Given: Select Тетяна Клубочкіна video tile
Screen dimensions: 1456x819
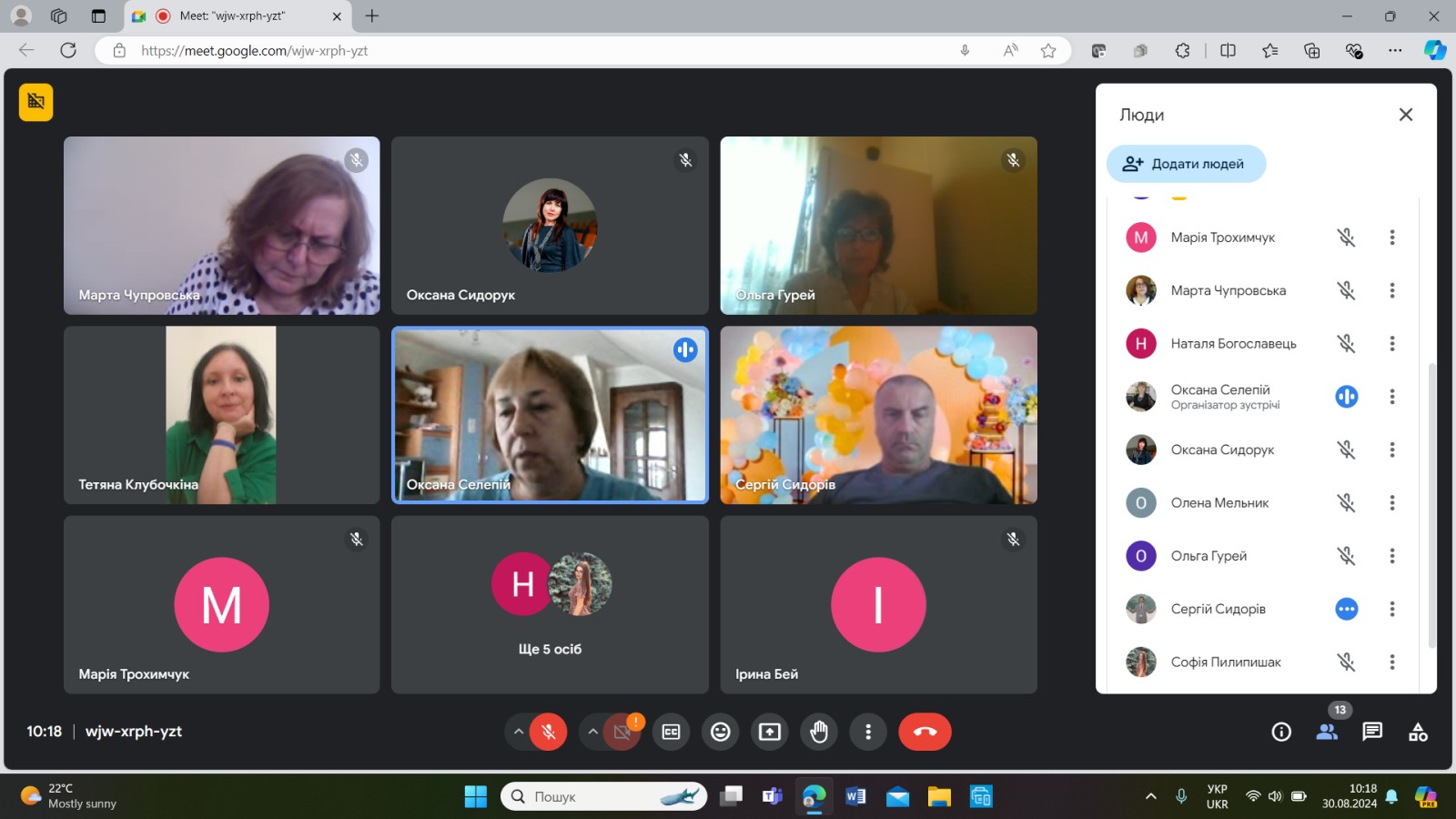Looking at the screenshot, I should tap(222, 415).
